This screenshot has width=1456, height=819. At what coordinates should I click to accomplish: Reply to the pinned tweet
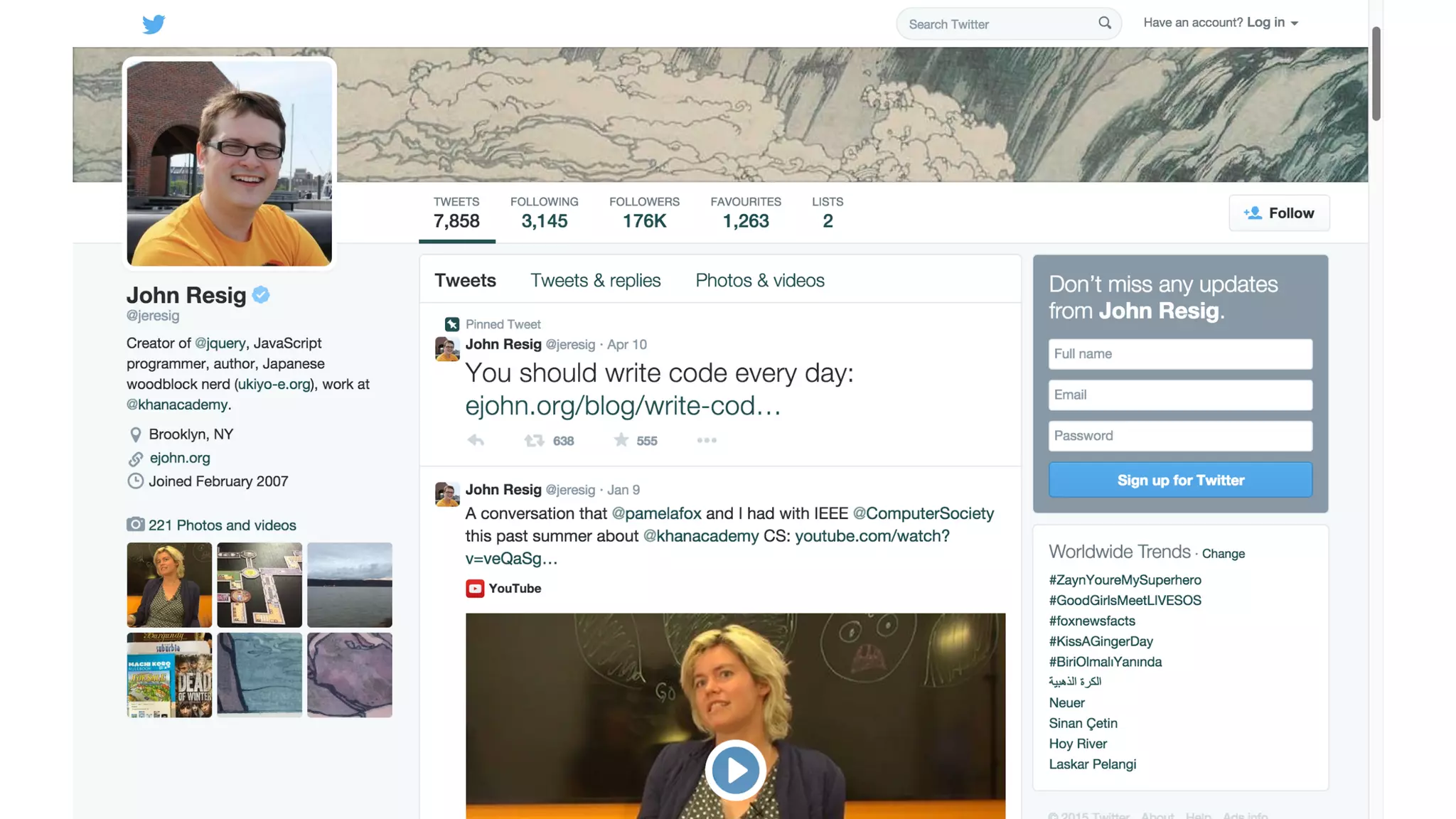(476, 441)
